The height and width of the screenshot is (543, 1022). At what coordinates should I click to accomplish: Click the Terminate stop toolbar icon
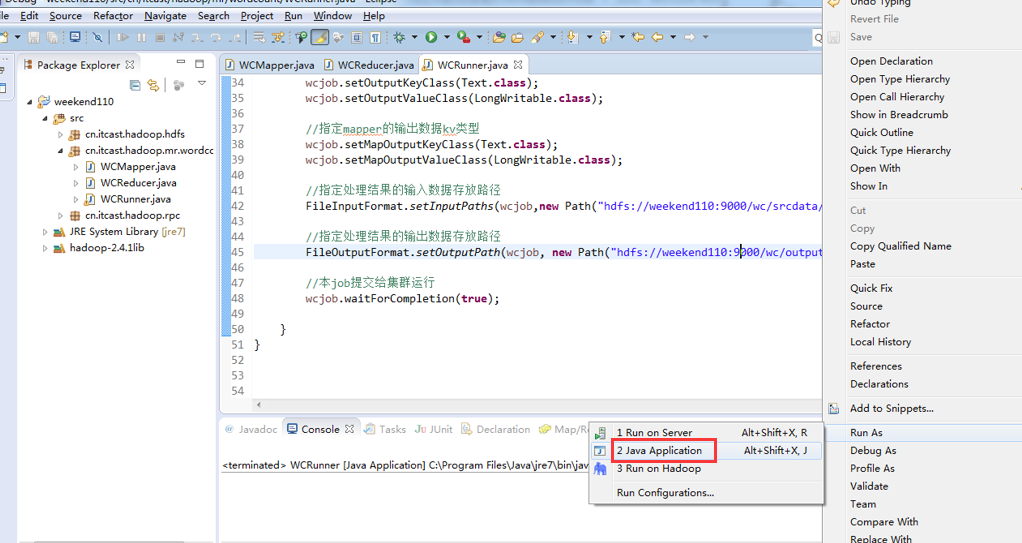160,38
